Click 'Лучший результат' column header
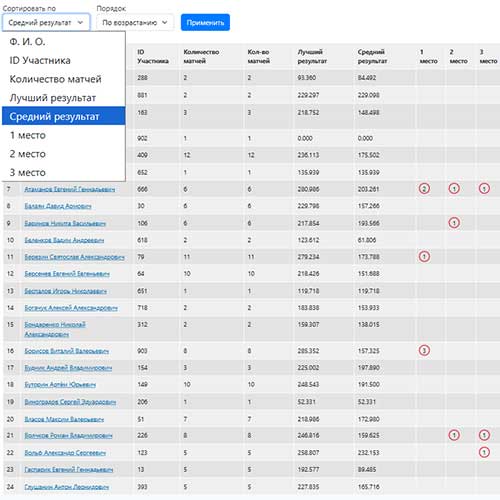The height and width of the screenshot is (500, 500). [x=312, y=56]
